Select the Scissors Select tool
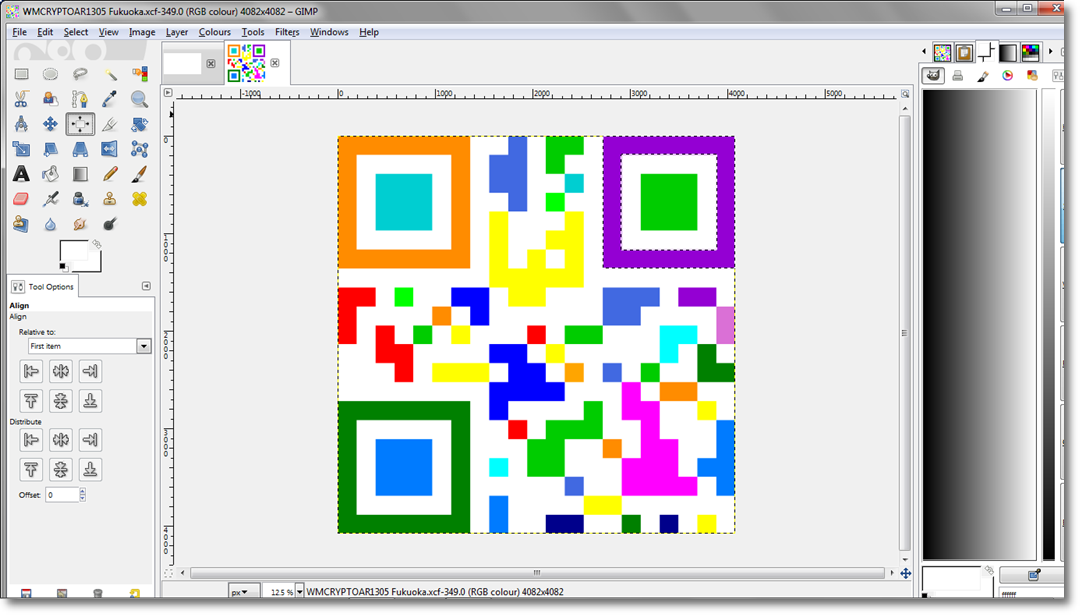 point(21,99)
